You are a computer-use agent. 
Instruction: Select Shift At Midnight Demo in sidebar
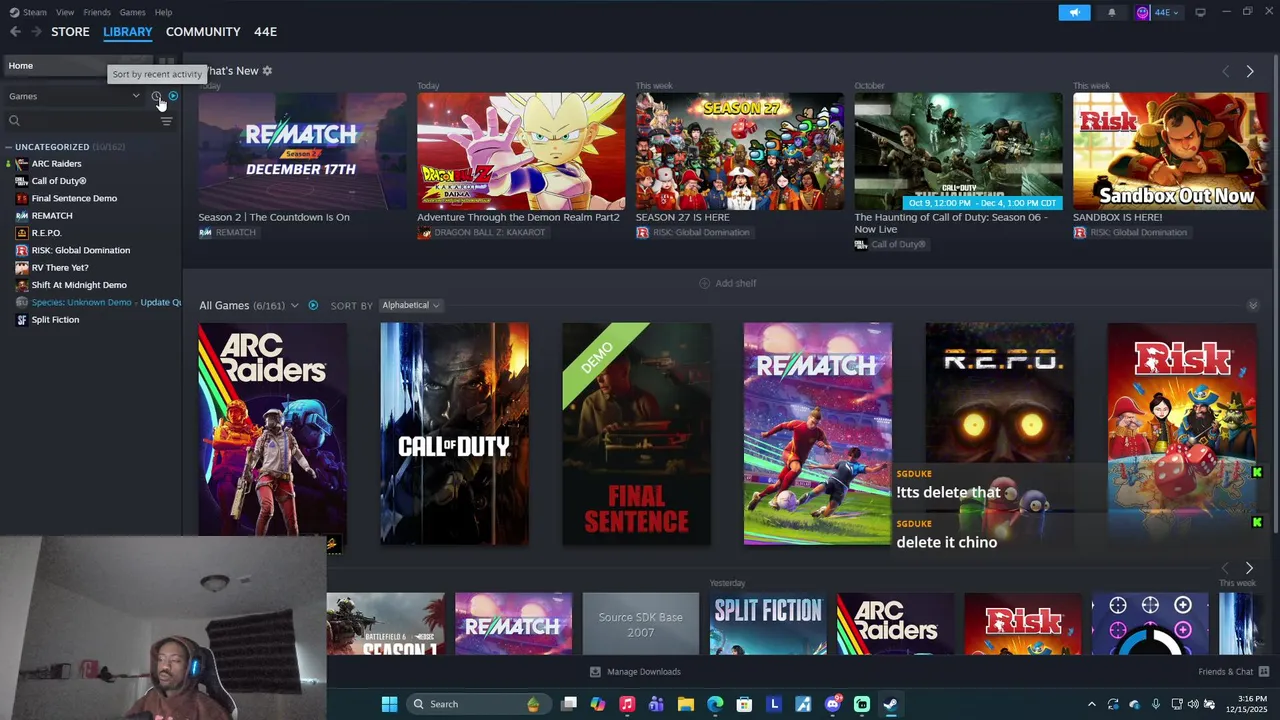(79, 285)
